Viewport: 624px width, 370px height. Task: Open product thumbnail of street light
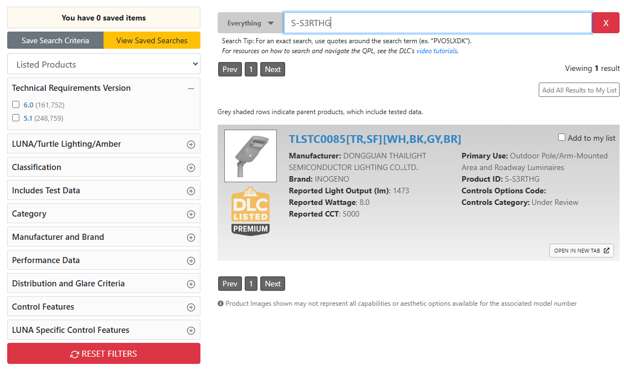[250, 156]
